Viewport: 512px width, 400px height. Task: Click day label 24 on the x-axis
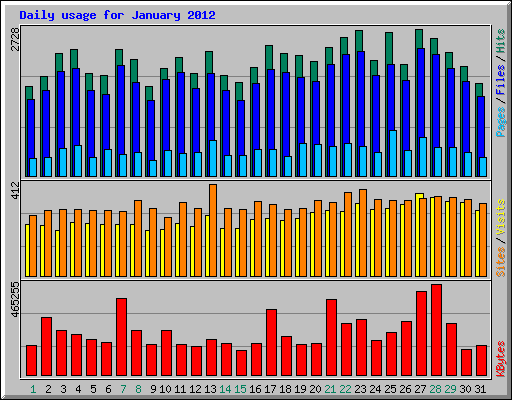(375, 389)
